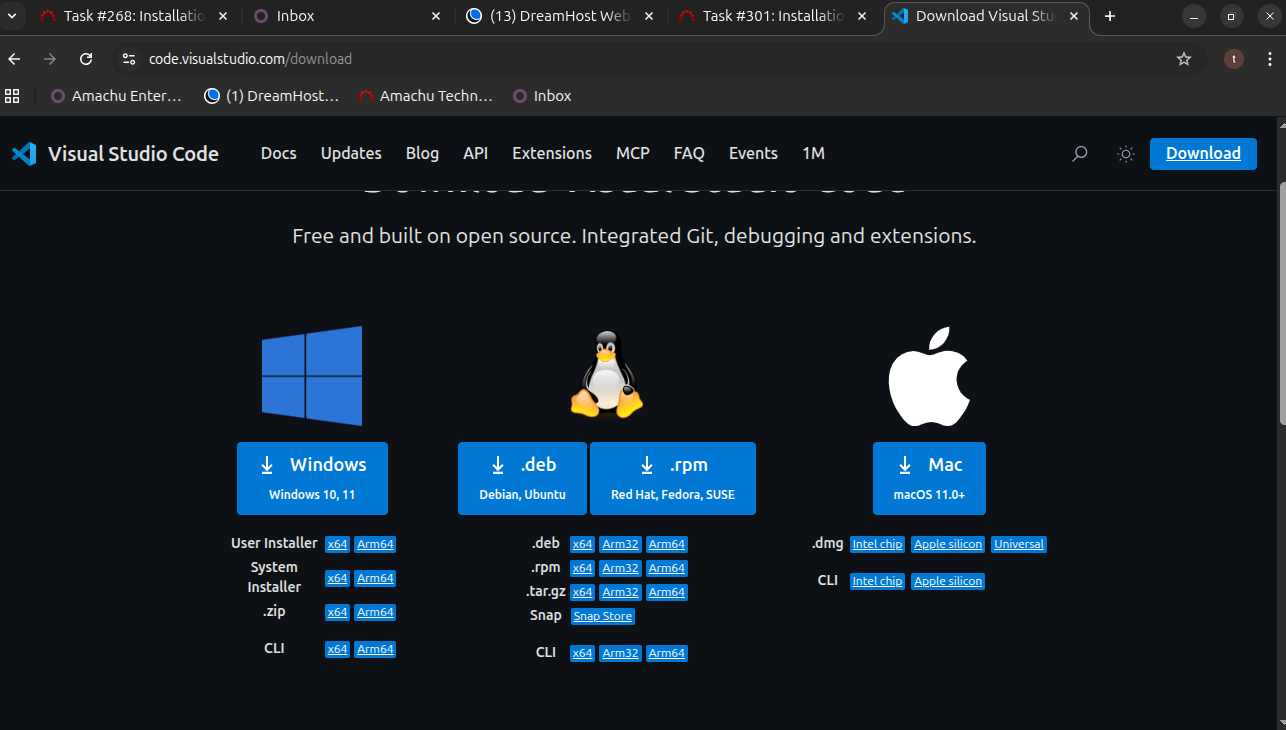Download the .deb package for Debian, Ubuntu
This screenshot has width=1286, height=730.
click(522, 478)
